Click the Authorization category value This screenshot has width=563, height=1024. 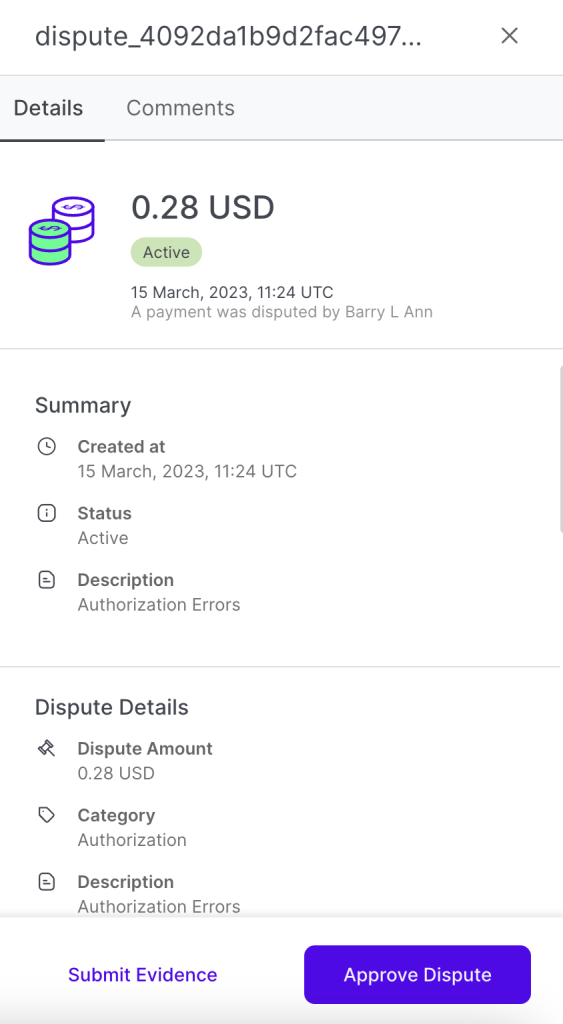tap(132, 840)
